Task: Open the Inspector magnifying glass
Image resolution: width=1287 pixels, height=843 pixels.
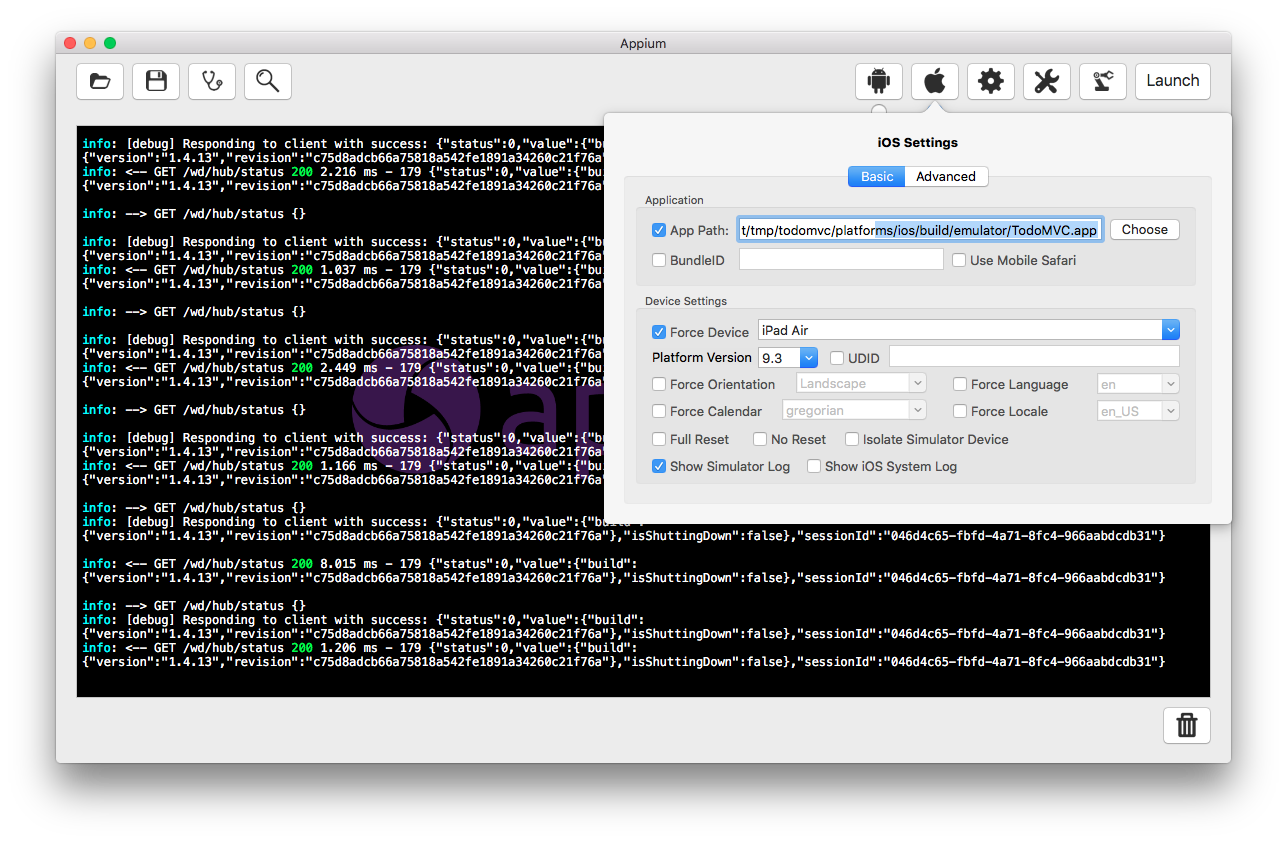Action: 267,81
